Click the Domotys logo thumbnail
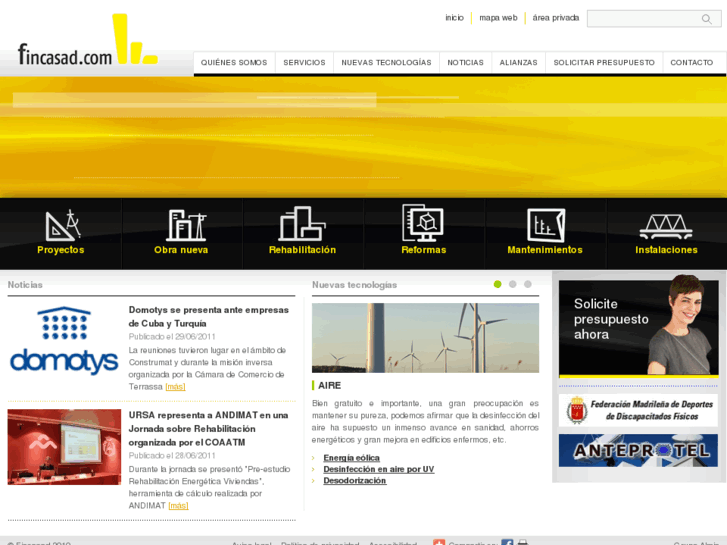Image resolution: width=727 pixels, height=545 pixels. (x=64, y=341)
